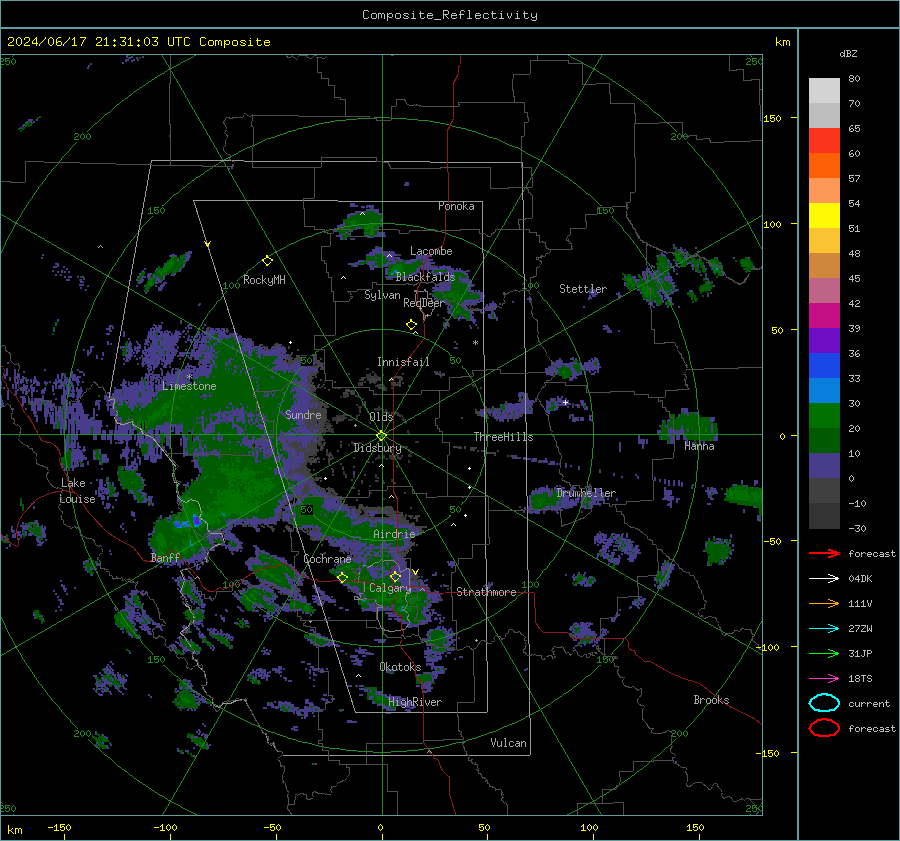
Task: Click the Vulcan city label
Action: click(508, 743)
